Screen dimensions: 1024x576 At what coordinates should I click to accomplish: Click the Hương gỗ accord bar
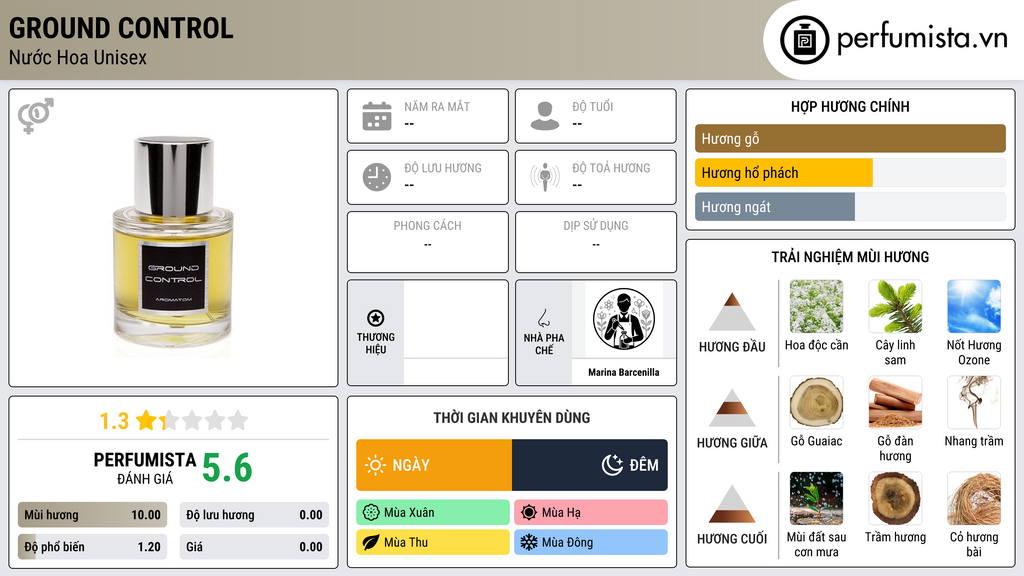point(850,138)
